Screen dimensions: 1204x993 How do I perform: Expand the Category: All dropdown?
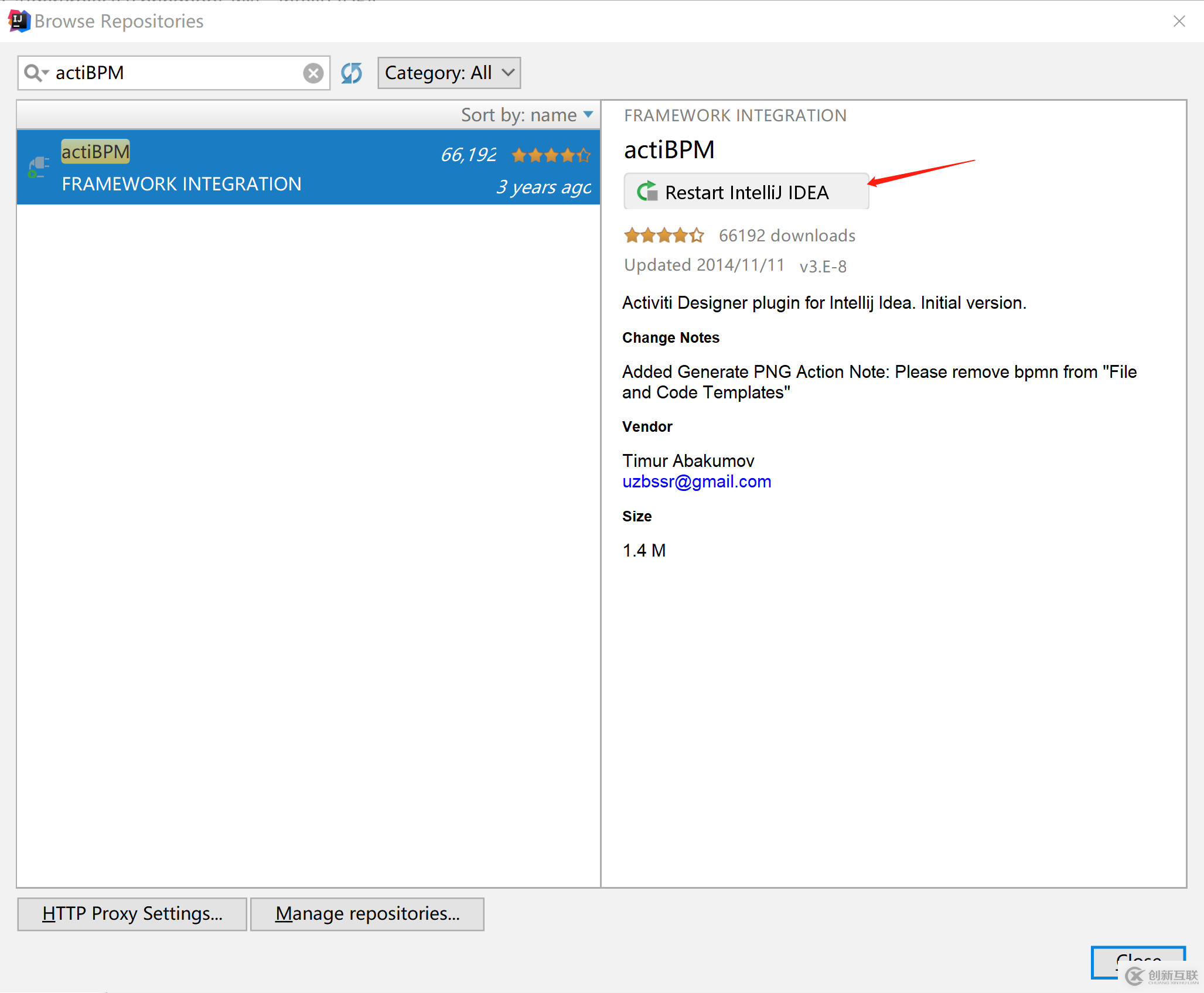pyautogui.click(x=449, y=72)
